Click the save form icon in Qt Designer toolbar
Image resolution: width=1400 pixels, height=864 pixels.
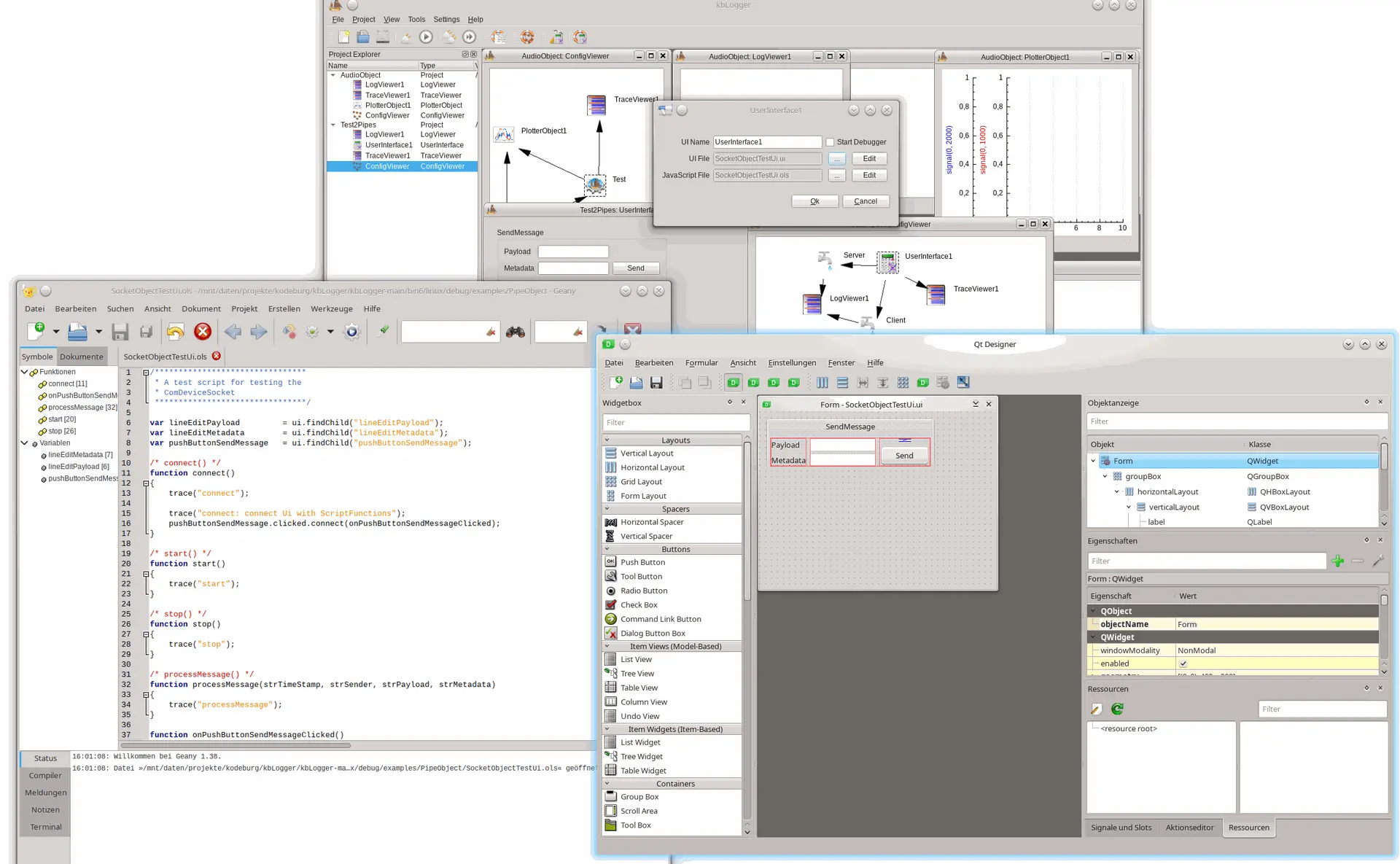(656, 382)
